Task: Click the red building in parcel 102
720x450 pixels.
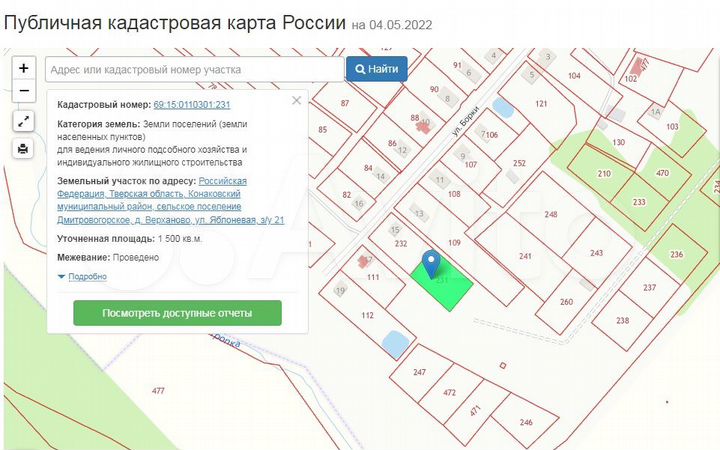Action: [639, 65]
